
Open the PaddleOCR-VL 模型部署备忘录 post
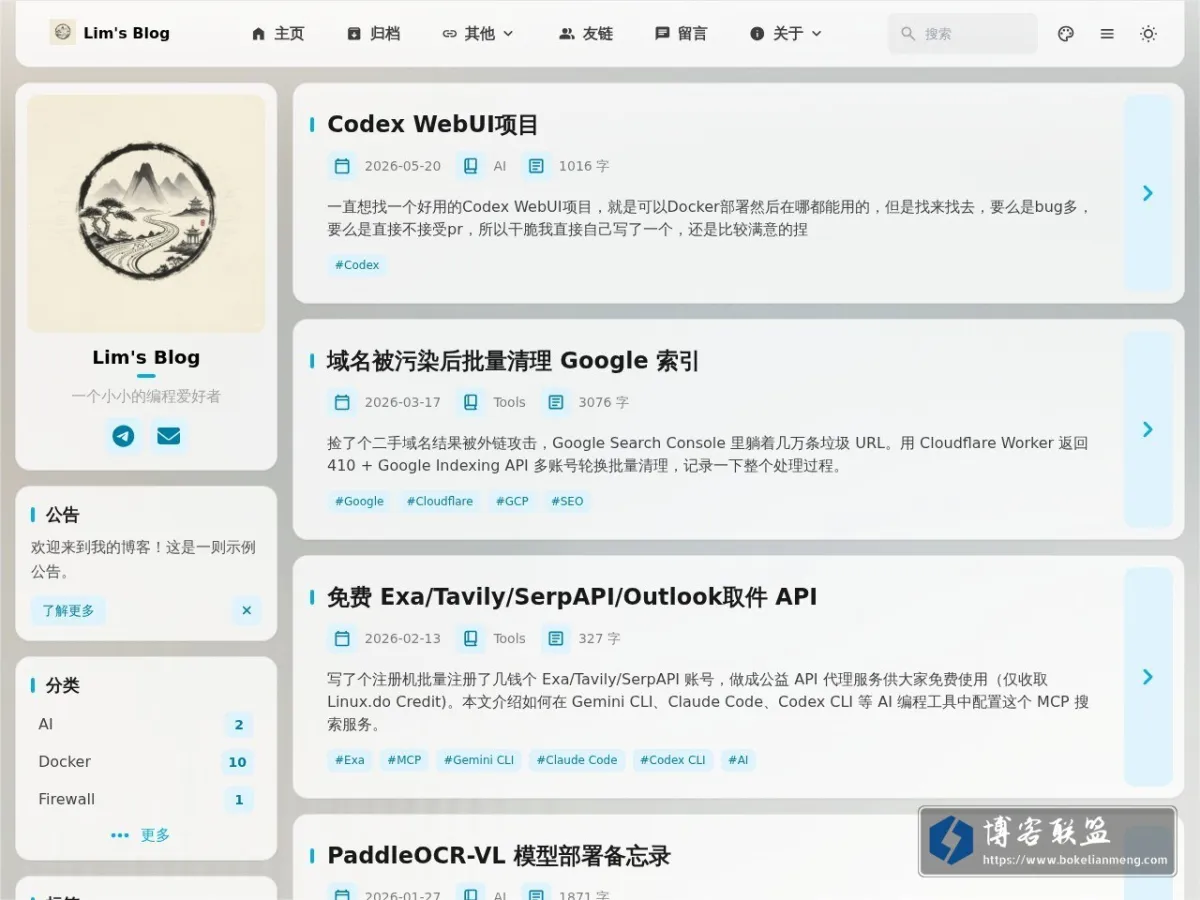499,856
